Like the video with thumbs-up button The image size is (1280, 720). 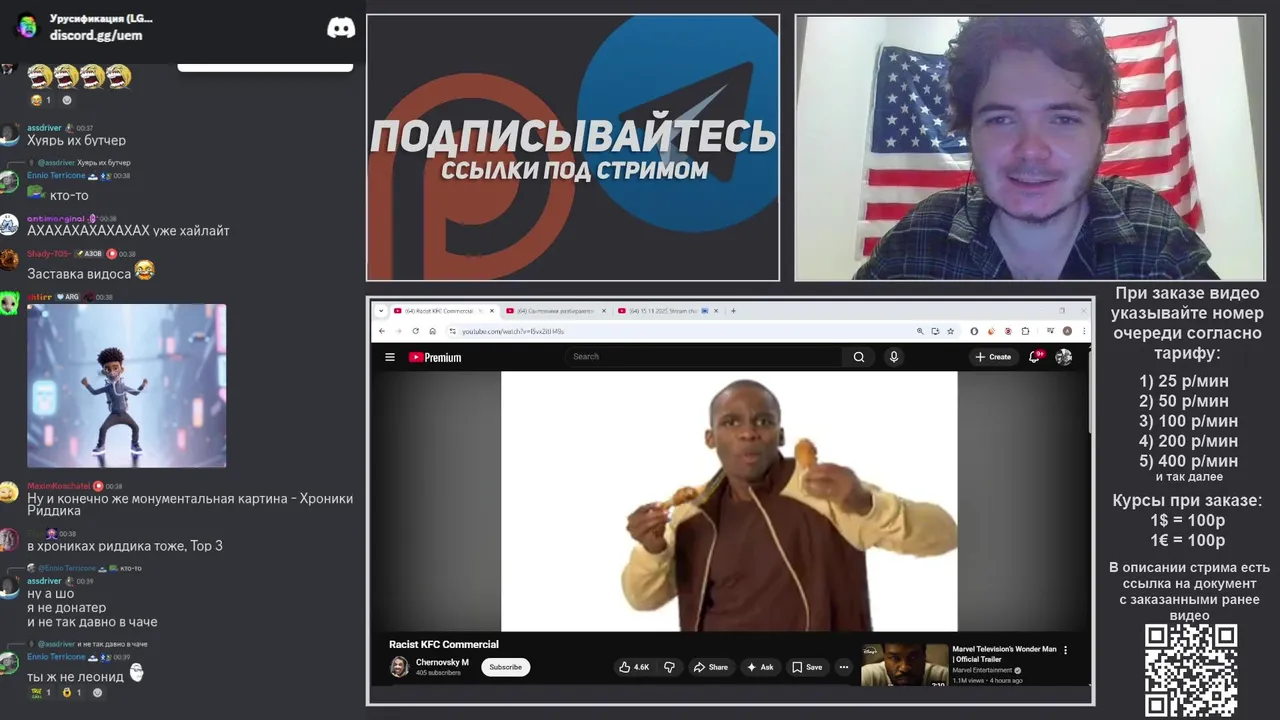[x=634, y=667]
